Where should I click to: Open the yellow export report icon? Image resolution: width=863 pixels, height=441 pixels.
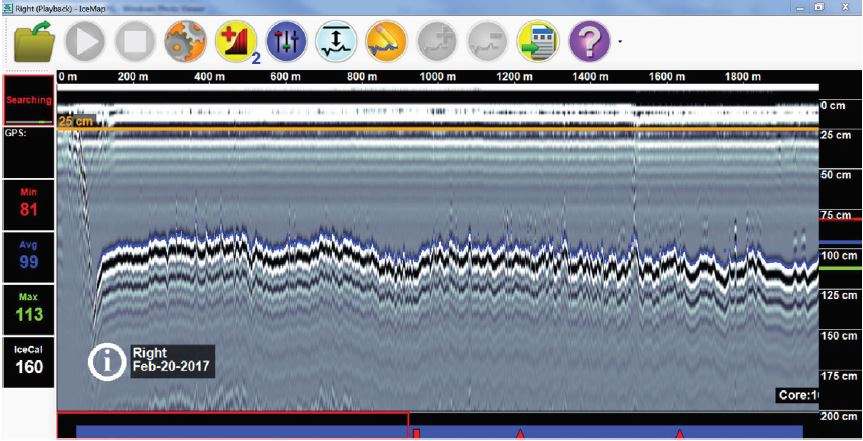[538, 42]
